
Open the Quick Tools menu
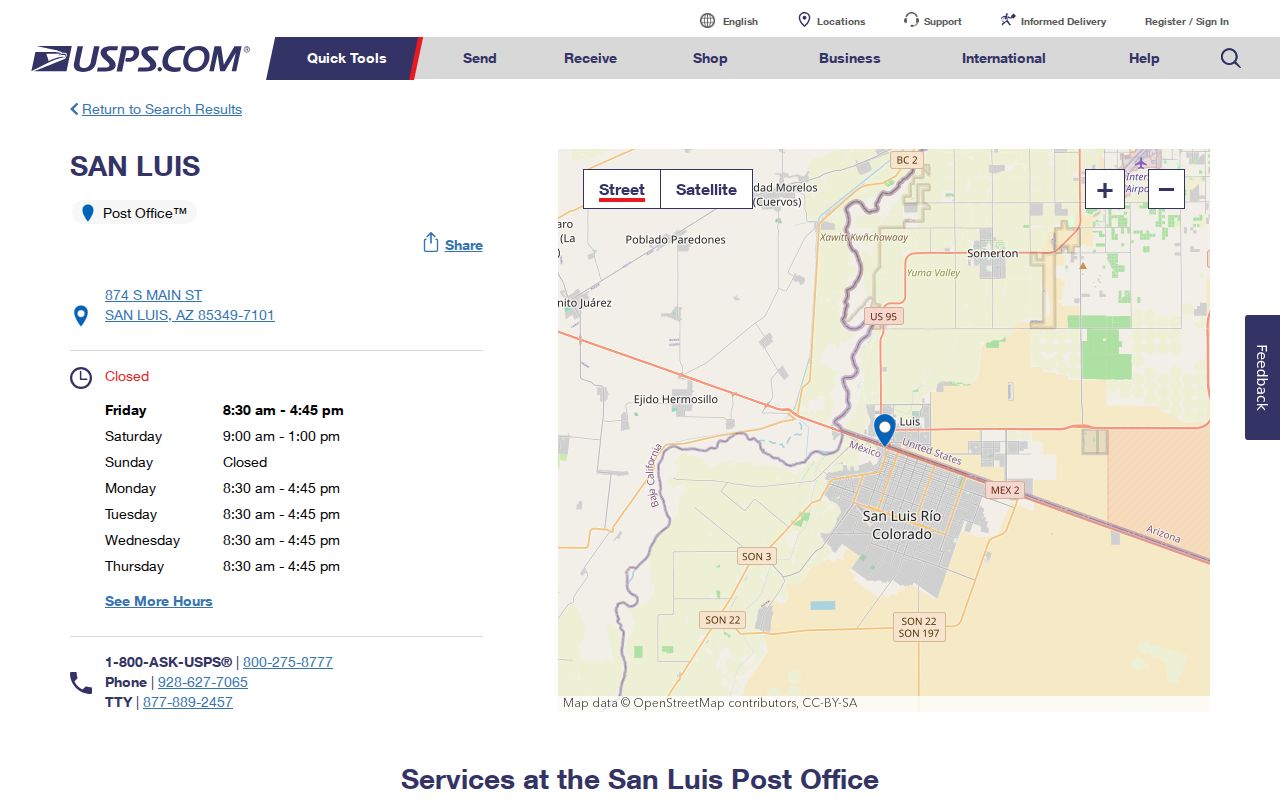click(x=346, y=58)
